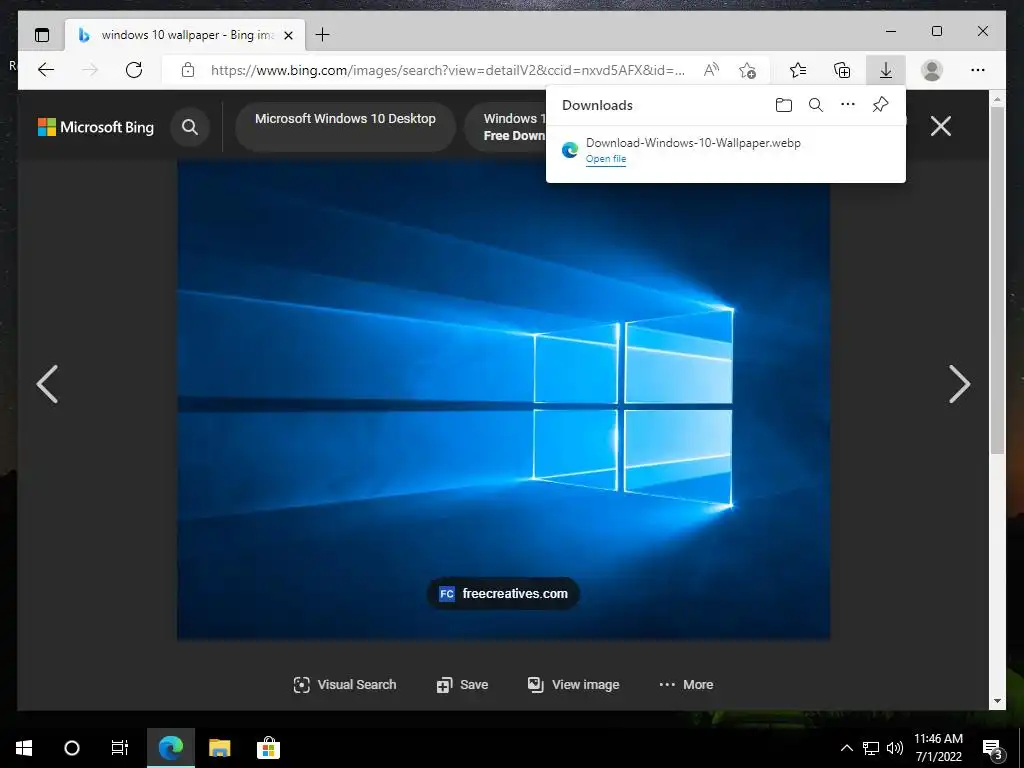Click the Bing URL address bar

(448, 70)
